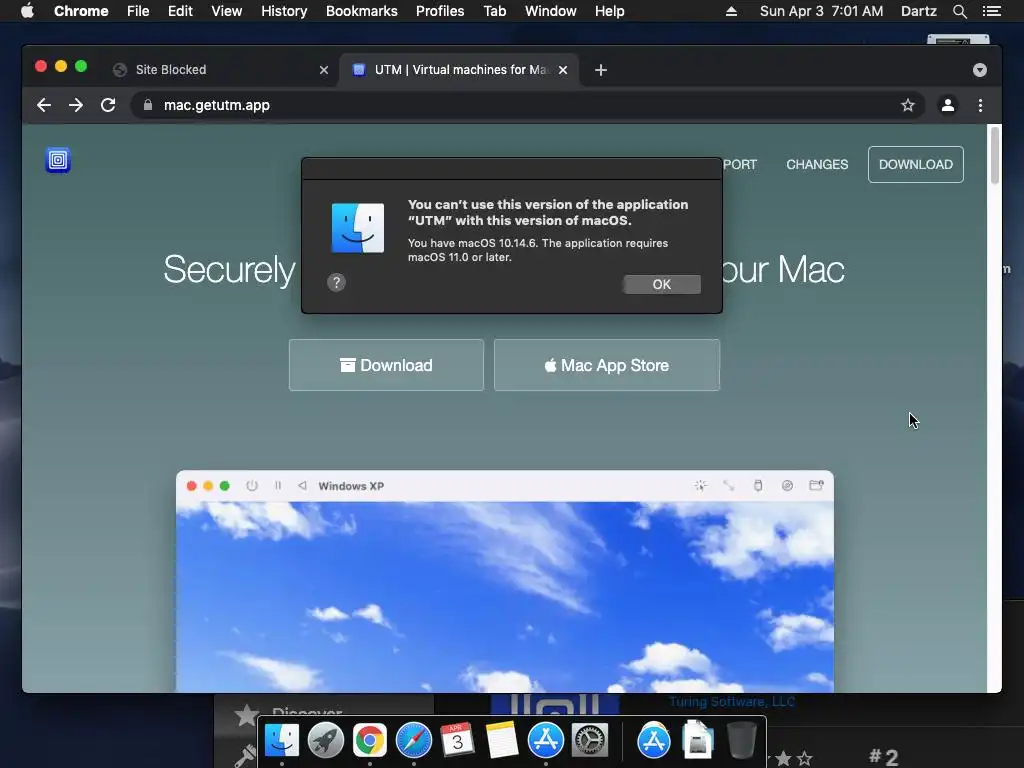Click OK in the UTM version alert

click(x=662, y=284)
